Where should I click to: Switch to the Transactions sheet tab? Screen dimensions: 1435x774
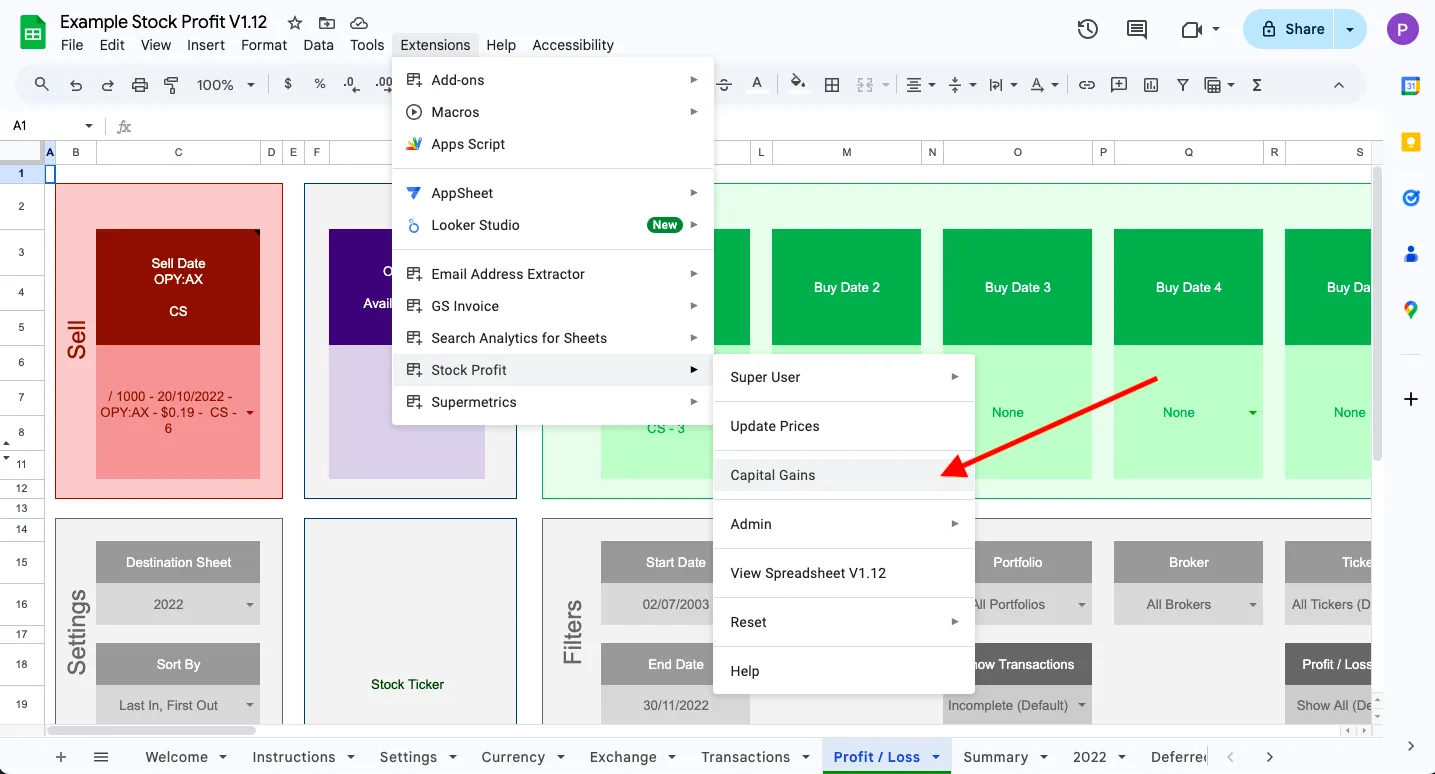[x=745, y=757]
